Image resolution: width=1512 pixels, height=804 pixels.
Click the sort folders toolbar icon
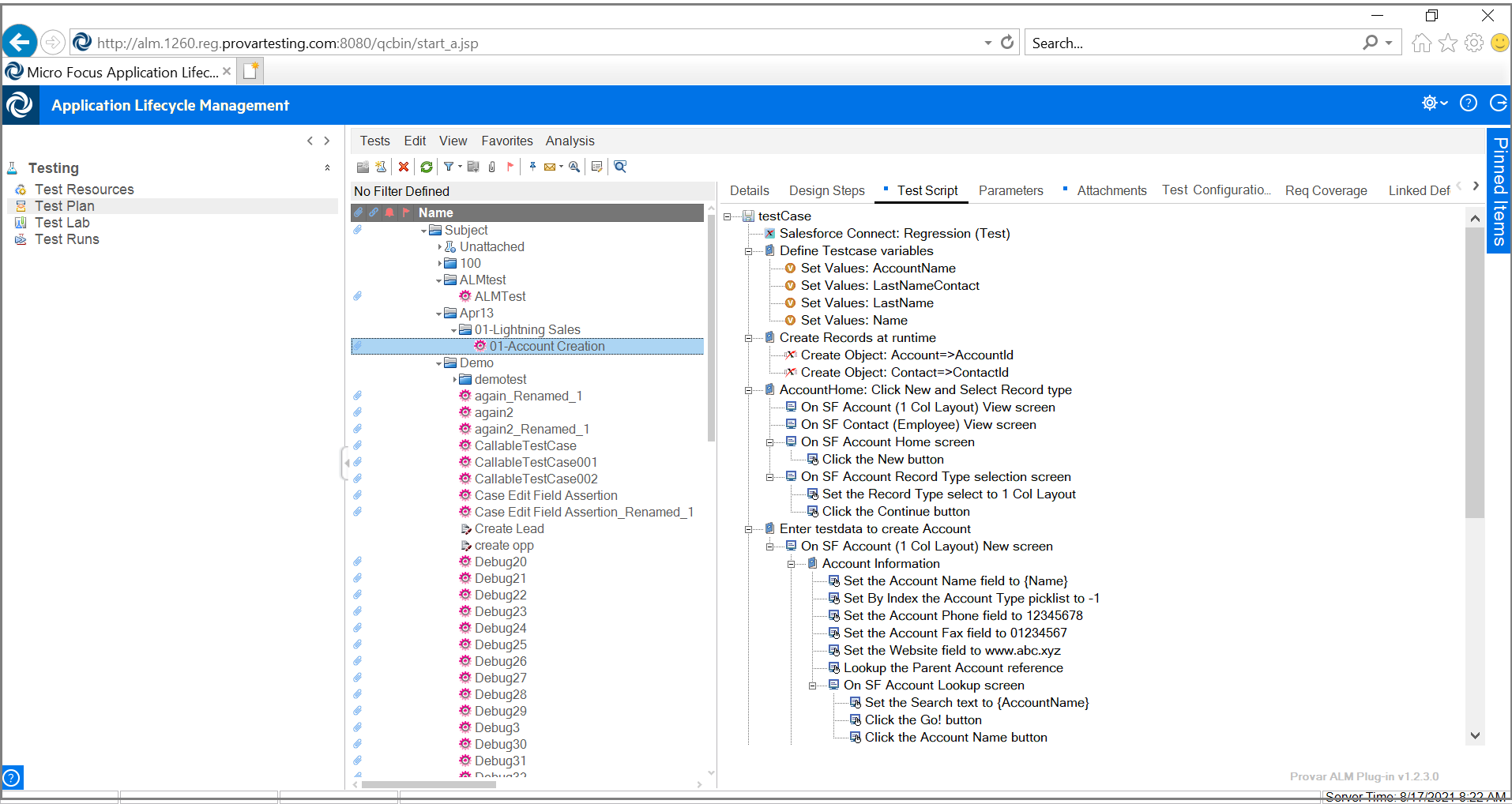tap(473, 167)
